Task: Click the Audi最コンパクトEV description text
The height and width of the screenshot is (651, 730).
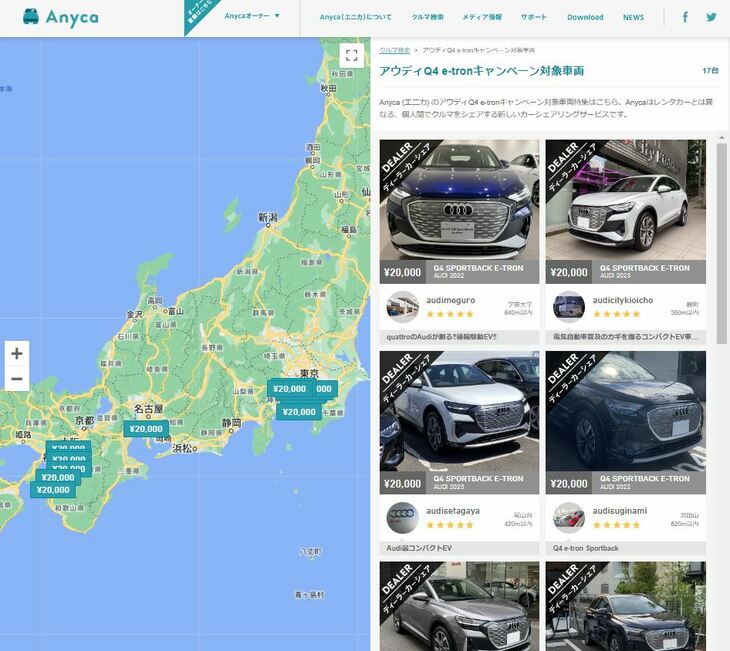Action: click(x=419, y=548)
